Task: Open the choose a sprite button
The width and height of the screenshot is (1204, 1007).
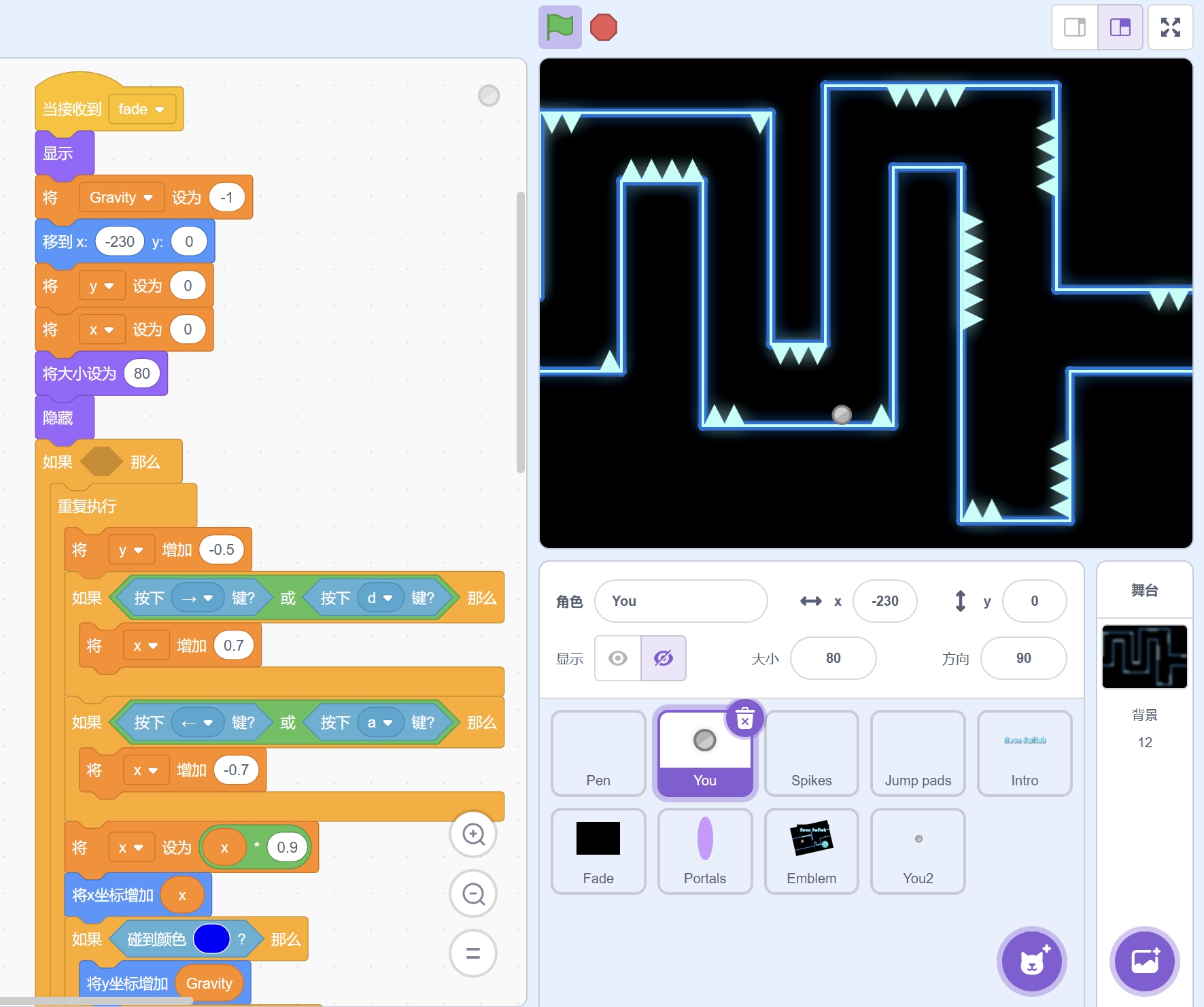Action: [x=1031, y=961]
